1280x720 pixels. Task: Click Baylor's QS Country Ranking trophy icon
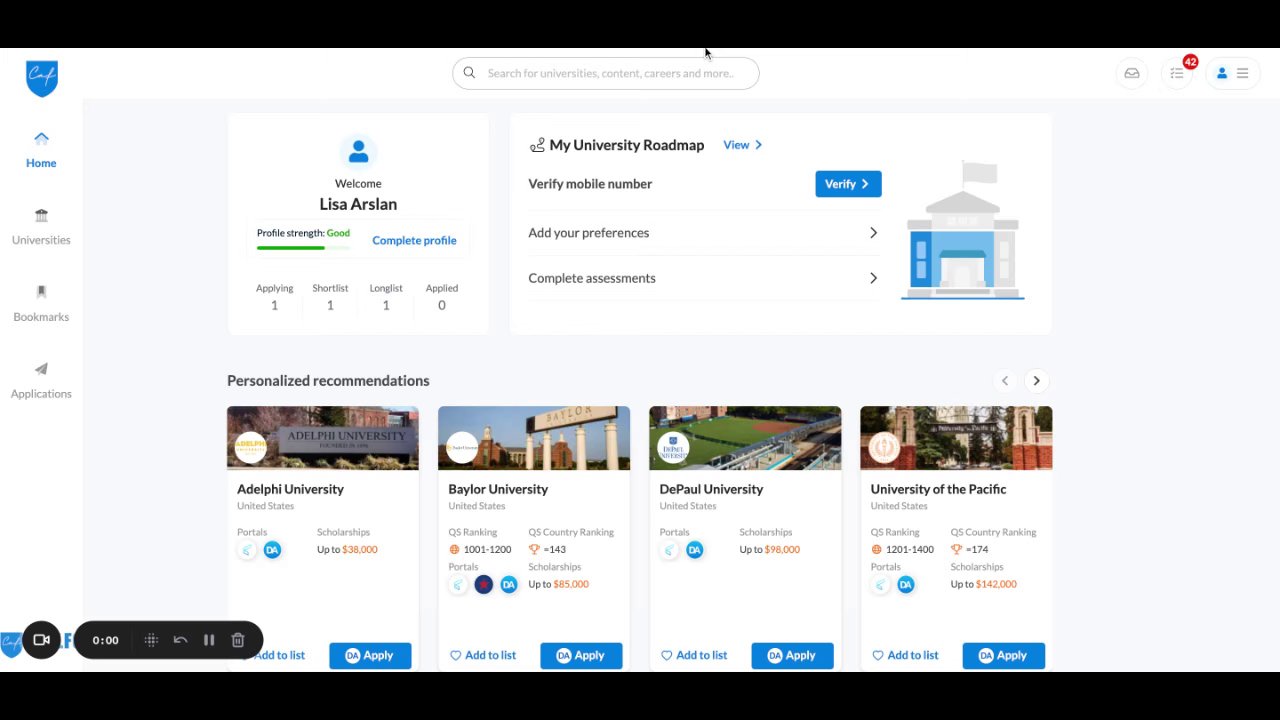pyautogui.click(x=534, y=549)
